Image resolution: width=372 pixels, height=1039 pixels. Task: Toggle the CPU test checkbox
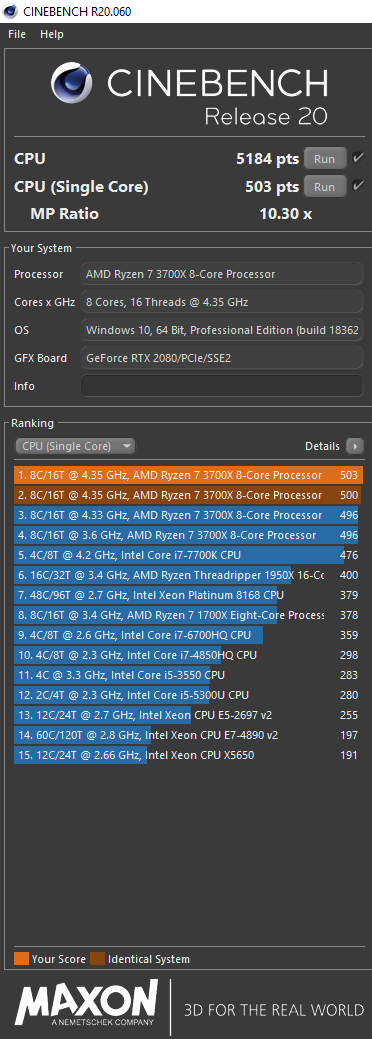[358, 158]
